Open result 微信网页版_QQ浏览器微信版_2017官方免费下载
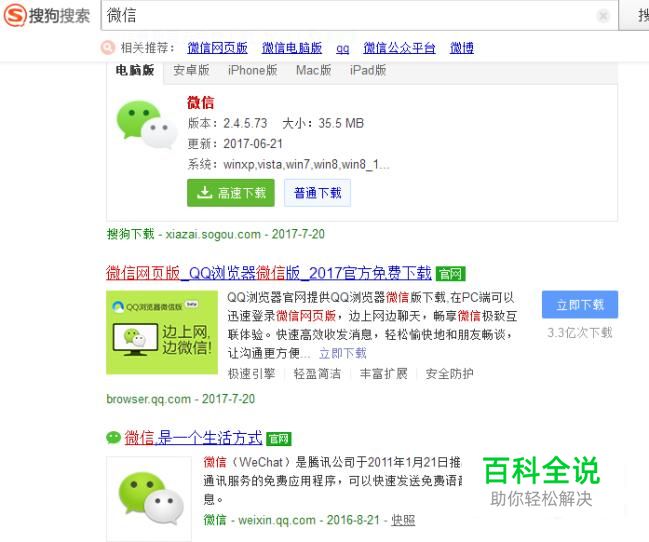Screen dimensions: 649x542 pyautogui.click(x=269, y=273)
